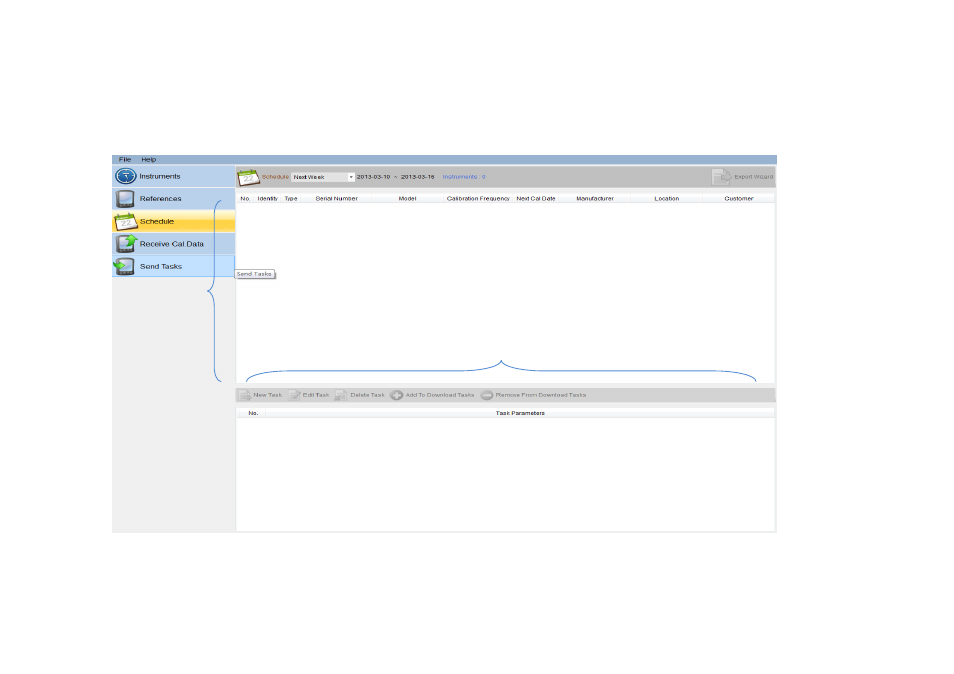Click Task Parameters column header

520,413
